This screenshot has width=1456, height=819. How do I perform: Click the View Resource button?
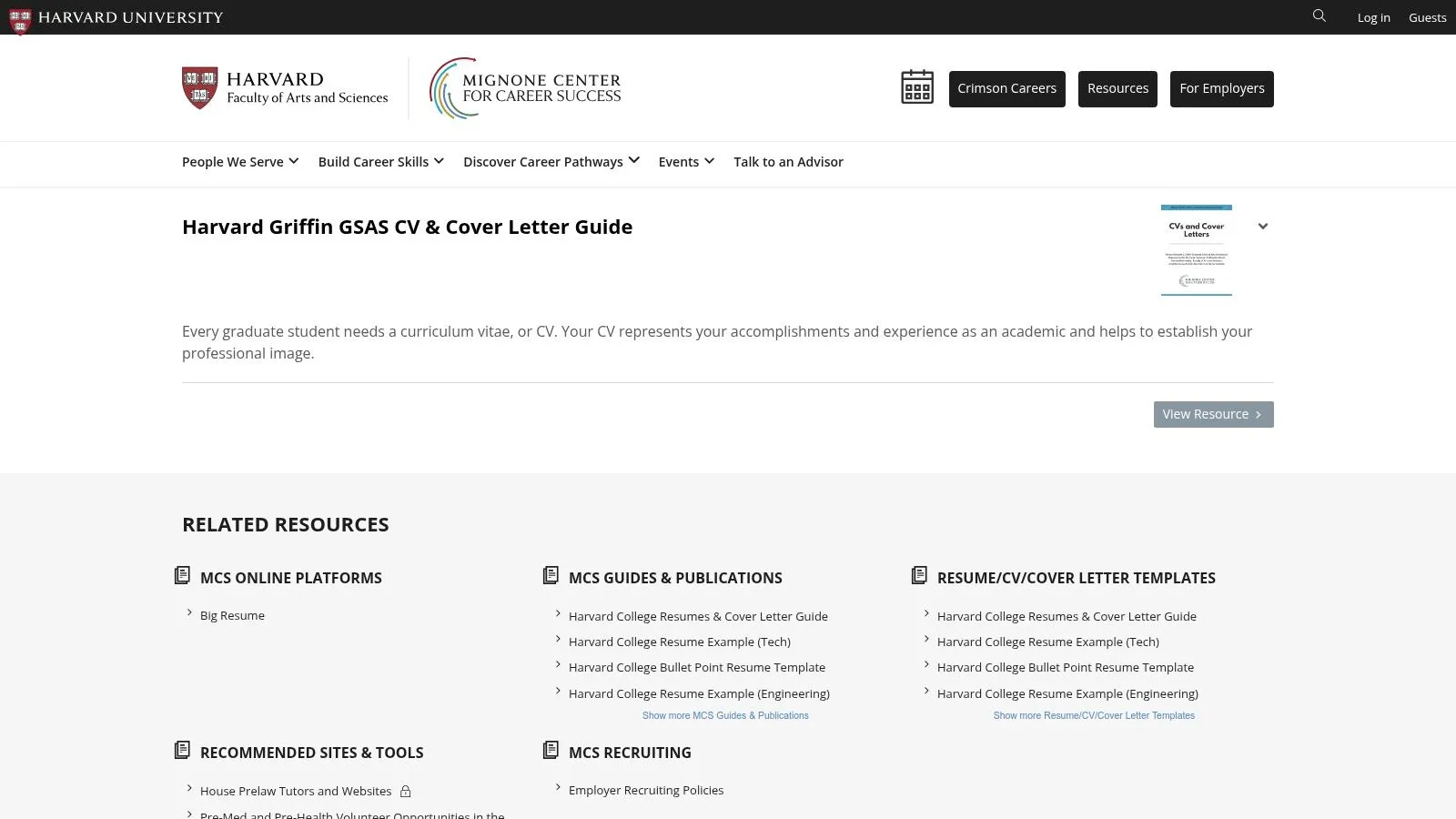coord(1212,414)
